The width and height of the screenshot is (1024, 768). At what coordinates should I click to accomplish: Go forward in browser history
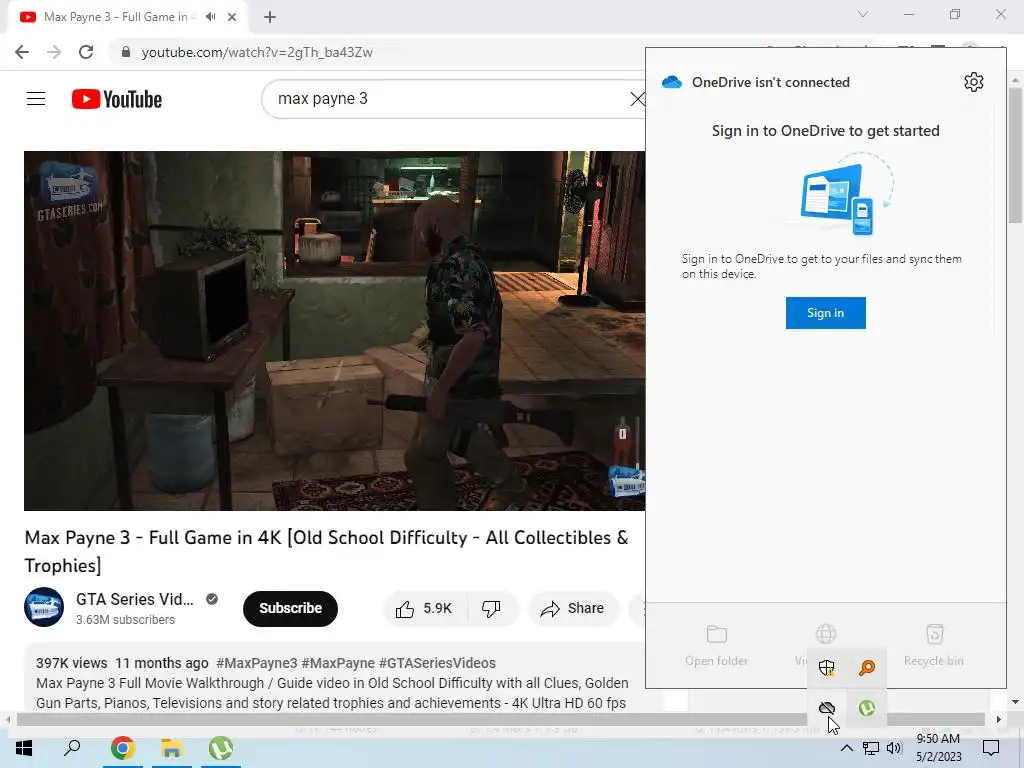54,52
